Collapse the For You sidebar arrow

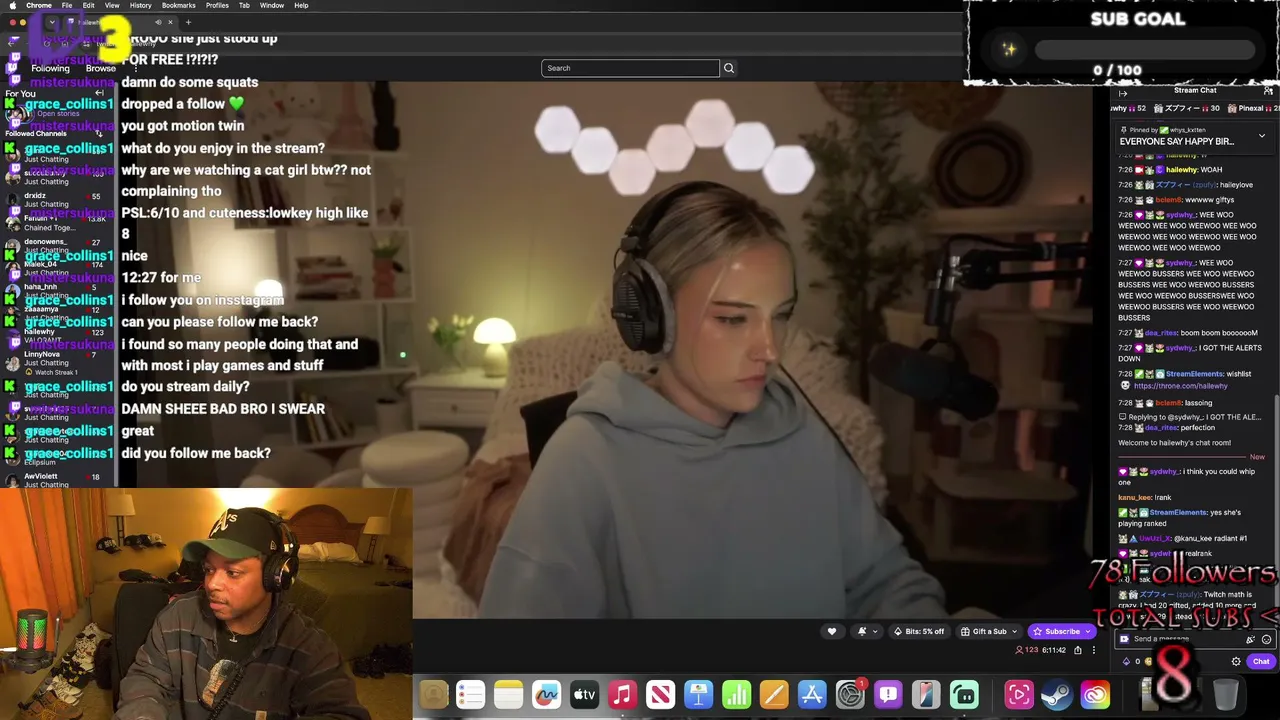click(x=99, y=93)
